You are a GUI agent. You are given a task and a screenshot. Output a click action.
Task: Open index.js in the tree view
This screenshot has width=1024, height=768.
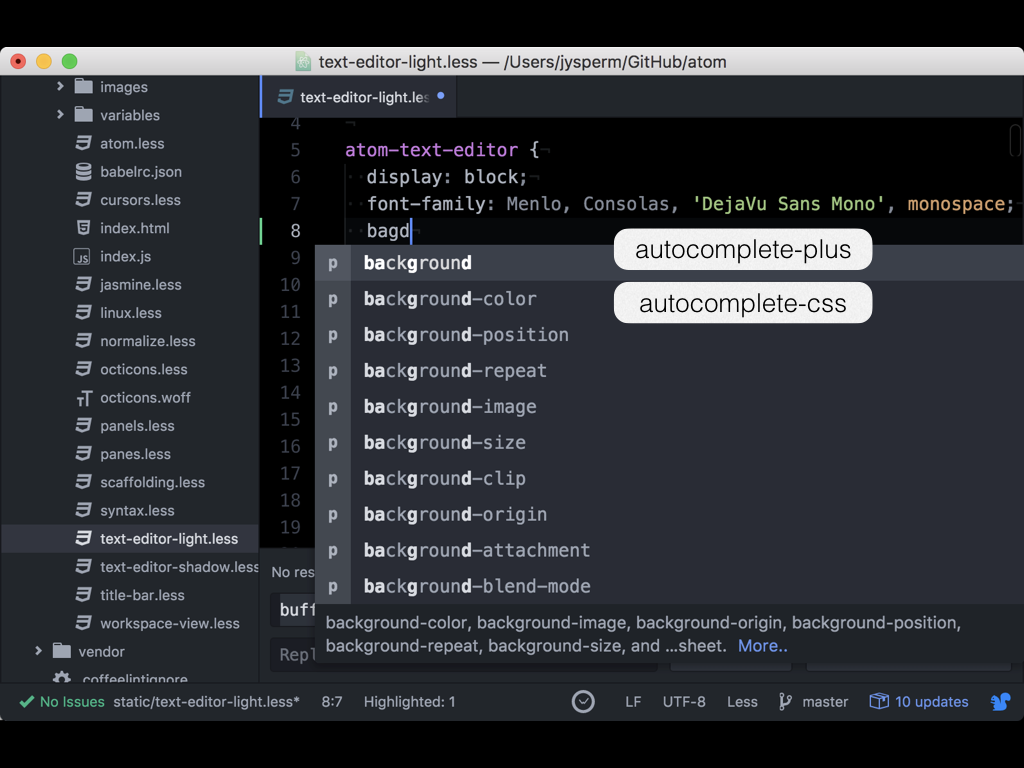[x=125, y=256]
